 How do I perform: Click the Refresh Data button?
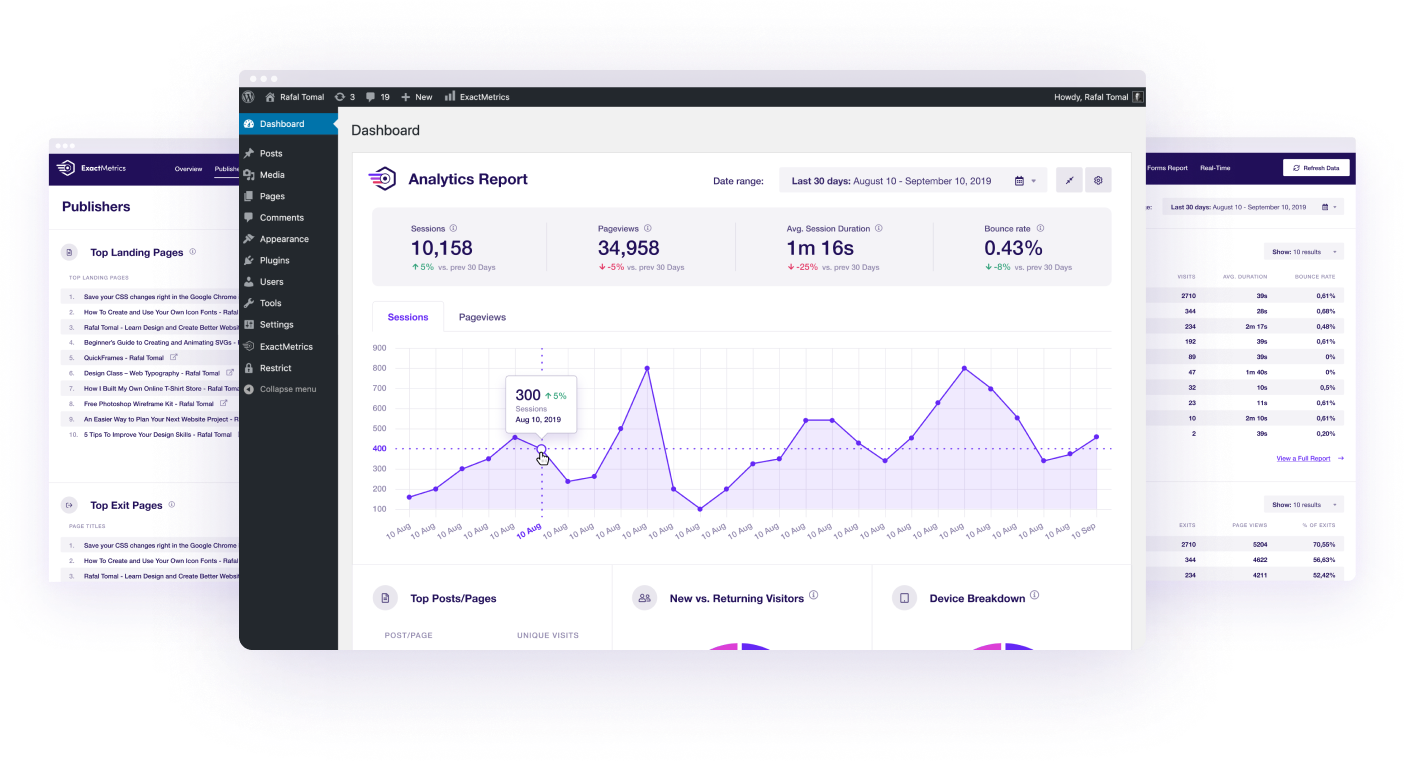pyautogui.click(x=1316, y=168)
